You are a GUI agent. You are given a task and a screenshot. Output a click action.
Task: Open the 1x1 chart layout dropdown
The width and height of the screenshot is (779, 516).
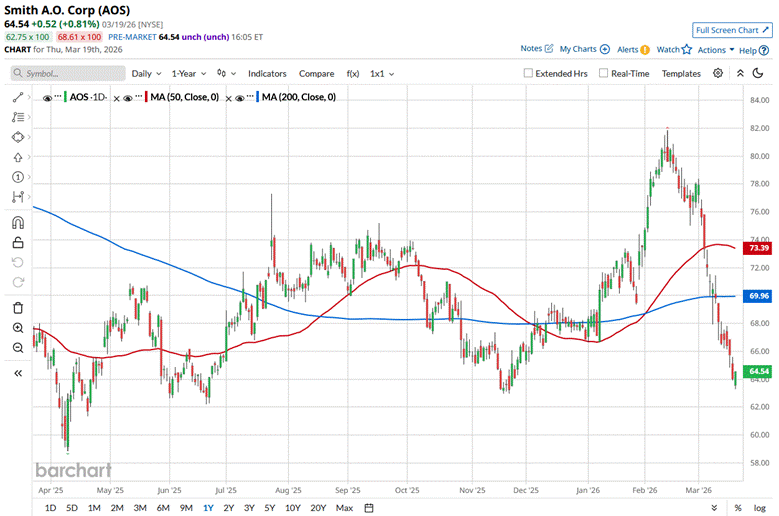(x=382, y=74)
